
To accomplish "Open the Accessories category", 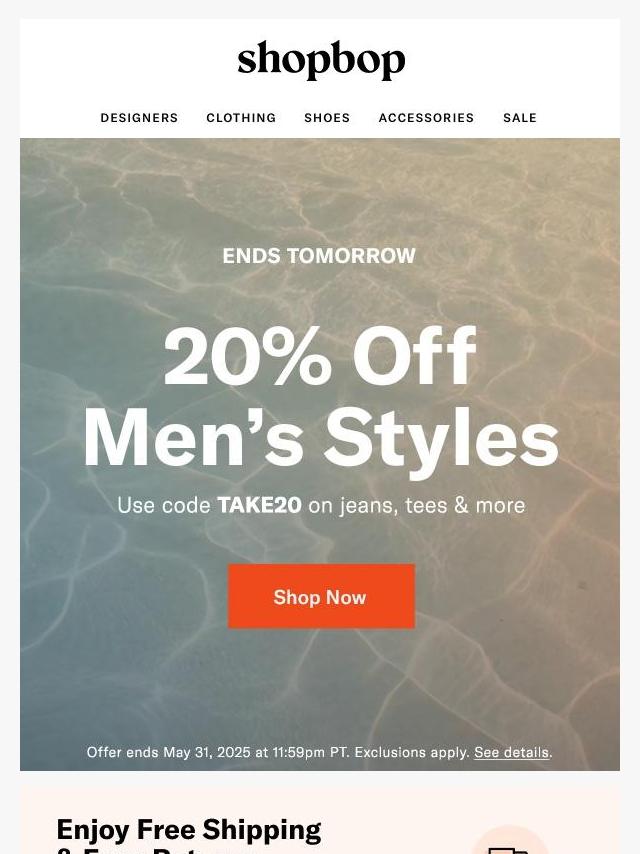I will pos(426,118).
